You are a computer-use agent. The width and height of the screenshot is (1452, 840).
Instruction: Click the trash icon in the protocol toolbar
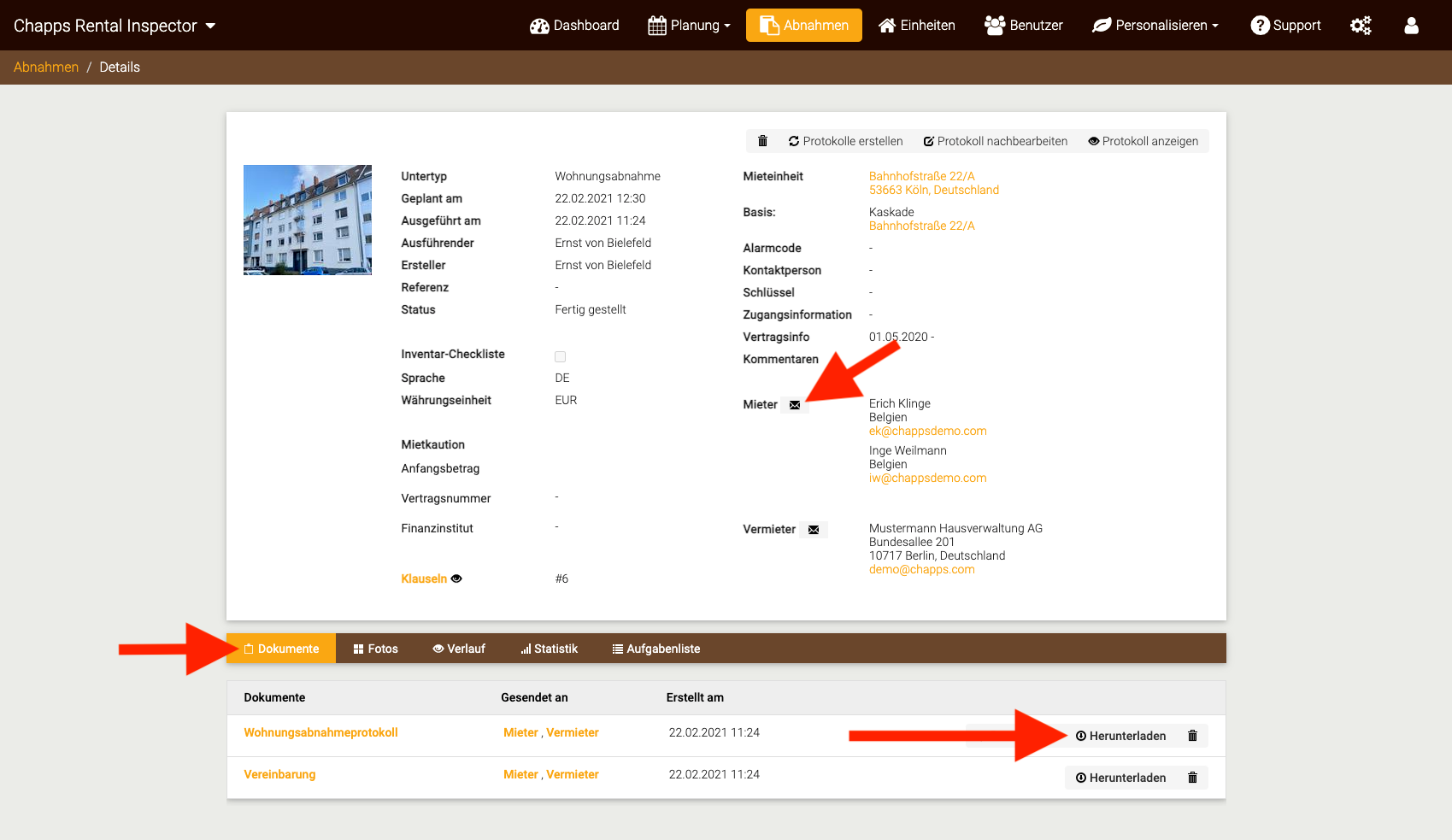tap(762, 141)
